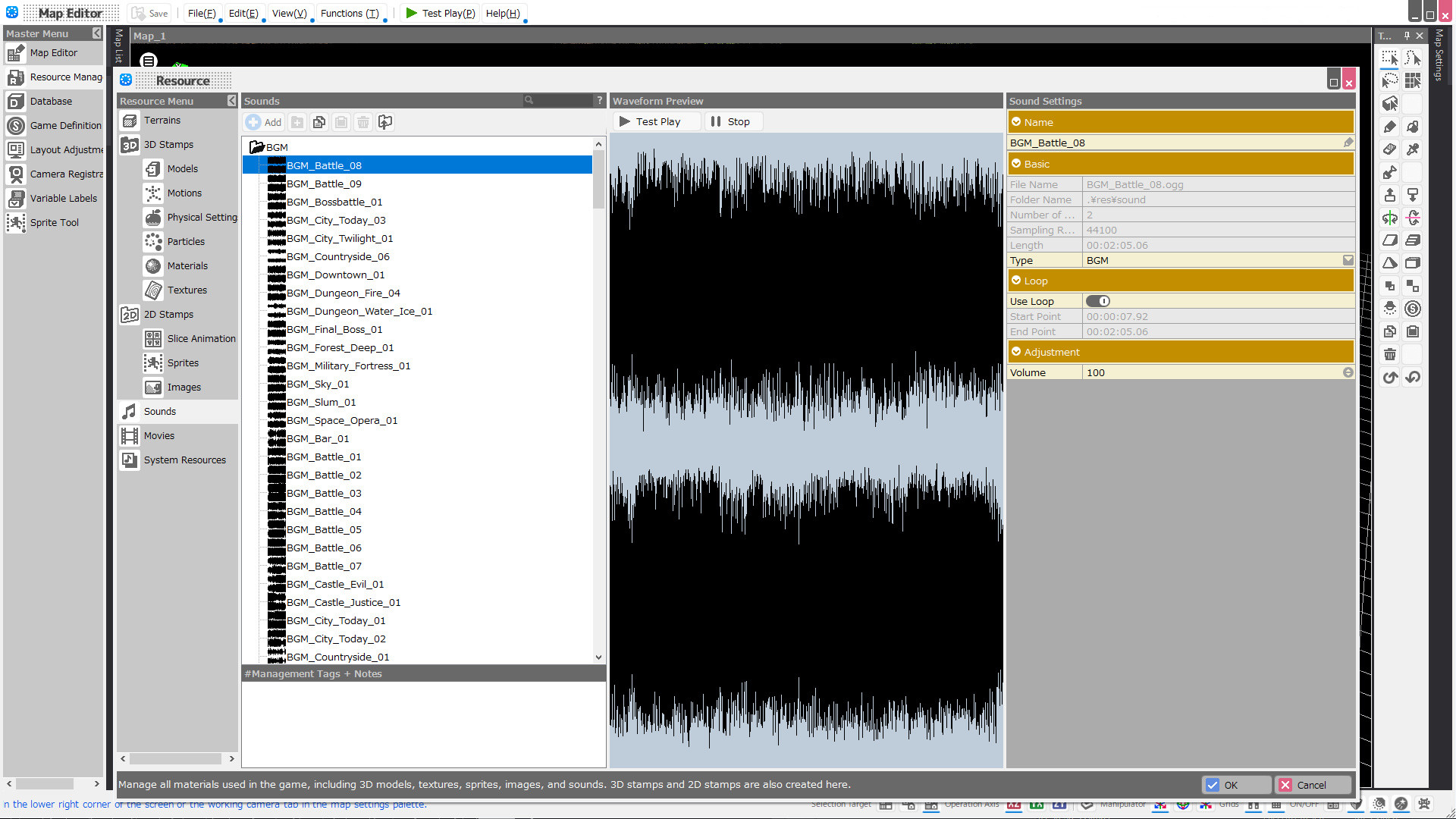The image size is (1456, 819).
Task: Select the Database in Master Menu
Action: pos(49,101)
